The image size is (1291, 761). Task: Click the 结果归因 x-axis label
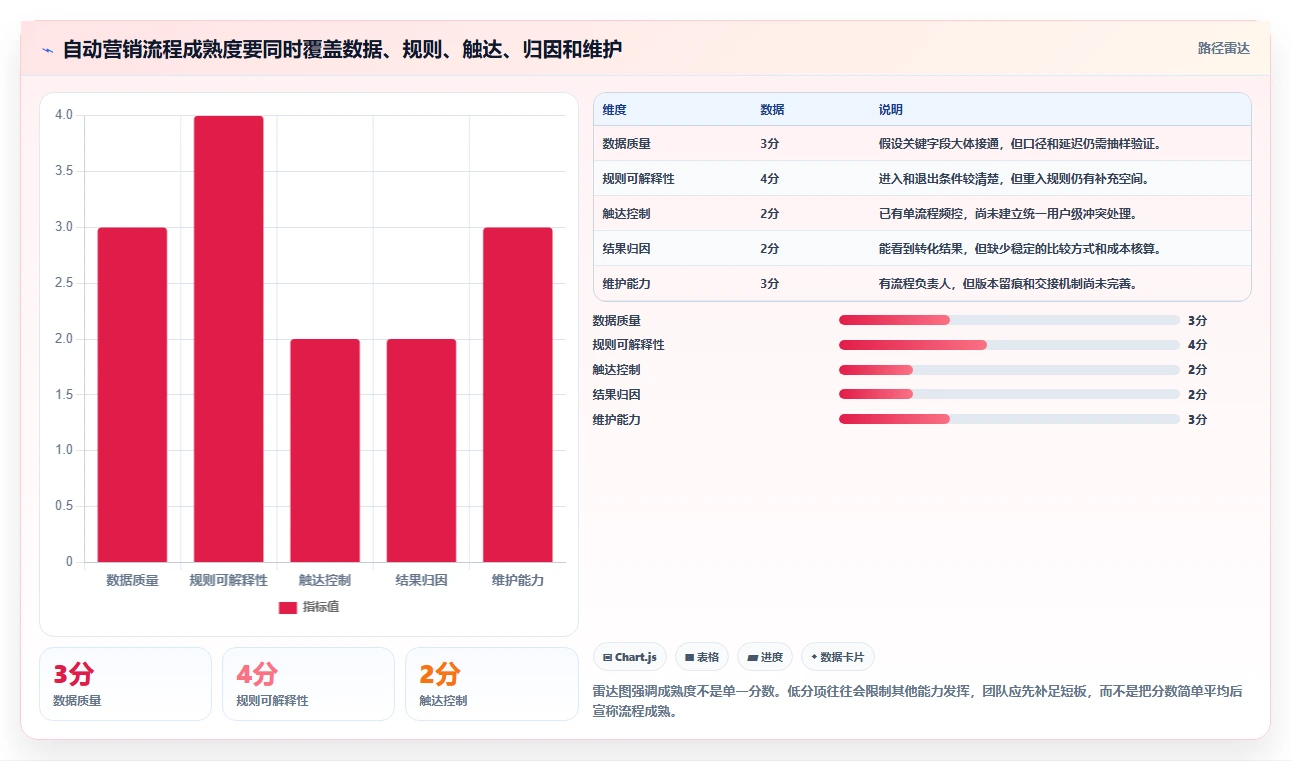click(421, 580)
